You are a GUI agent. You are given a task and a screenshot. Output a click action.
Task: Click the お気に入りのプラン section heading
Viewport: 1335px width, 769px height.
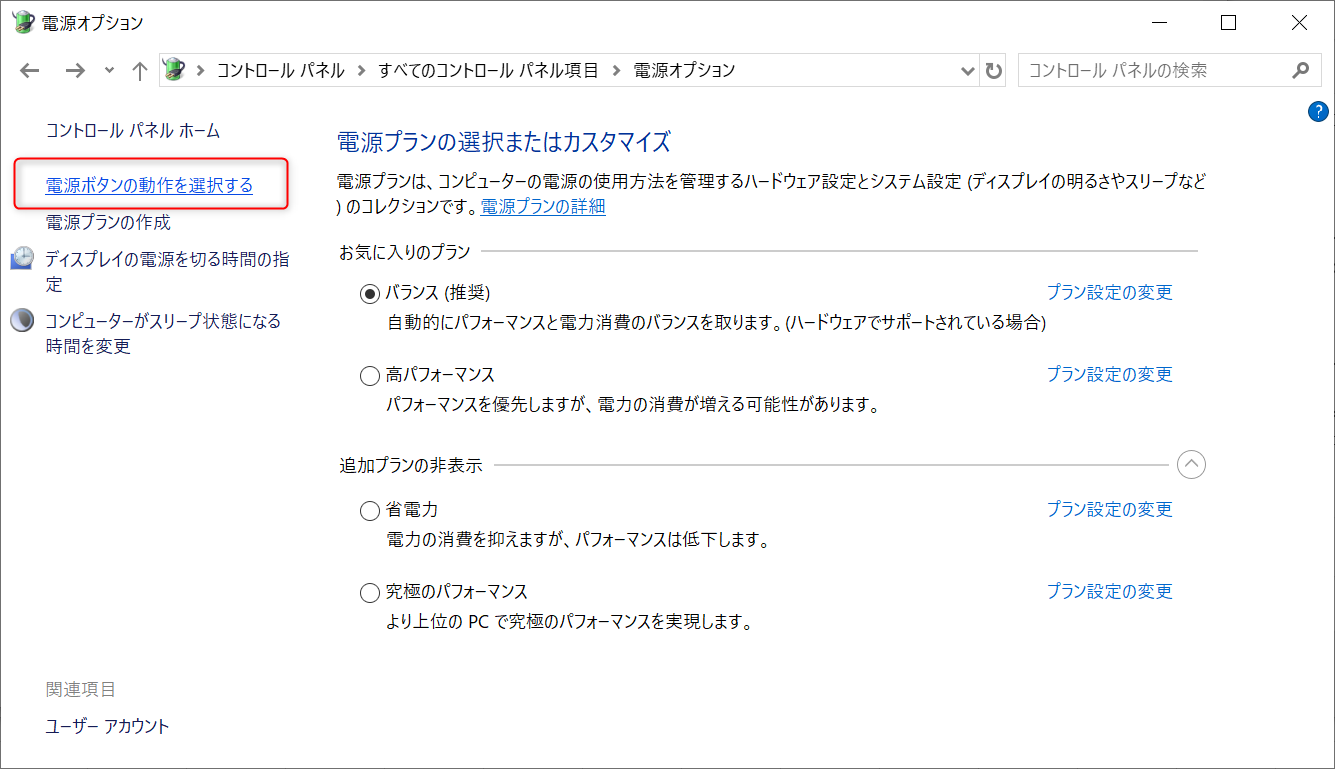(404, 252)
